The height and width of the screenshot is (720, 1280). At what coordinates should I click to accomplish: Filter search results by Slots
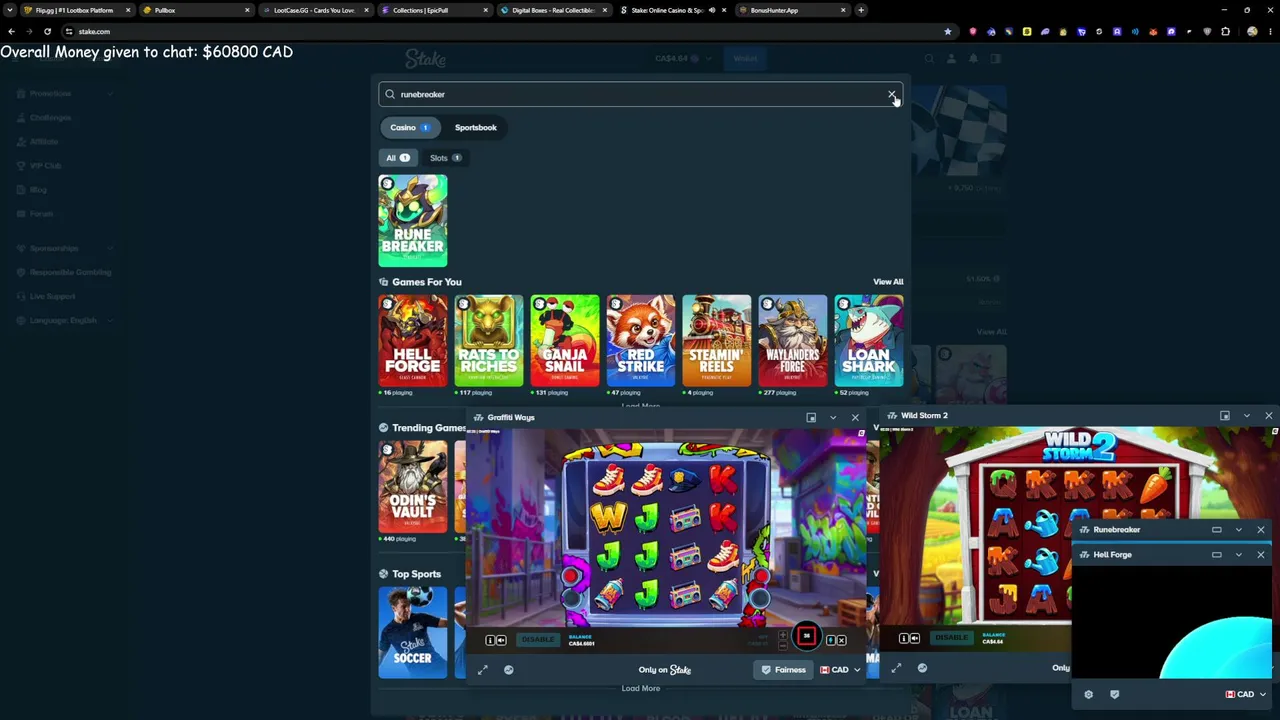(445, 158)
